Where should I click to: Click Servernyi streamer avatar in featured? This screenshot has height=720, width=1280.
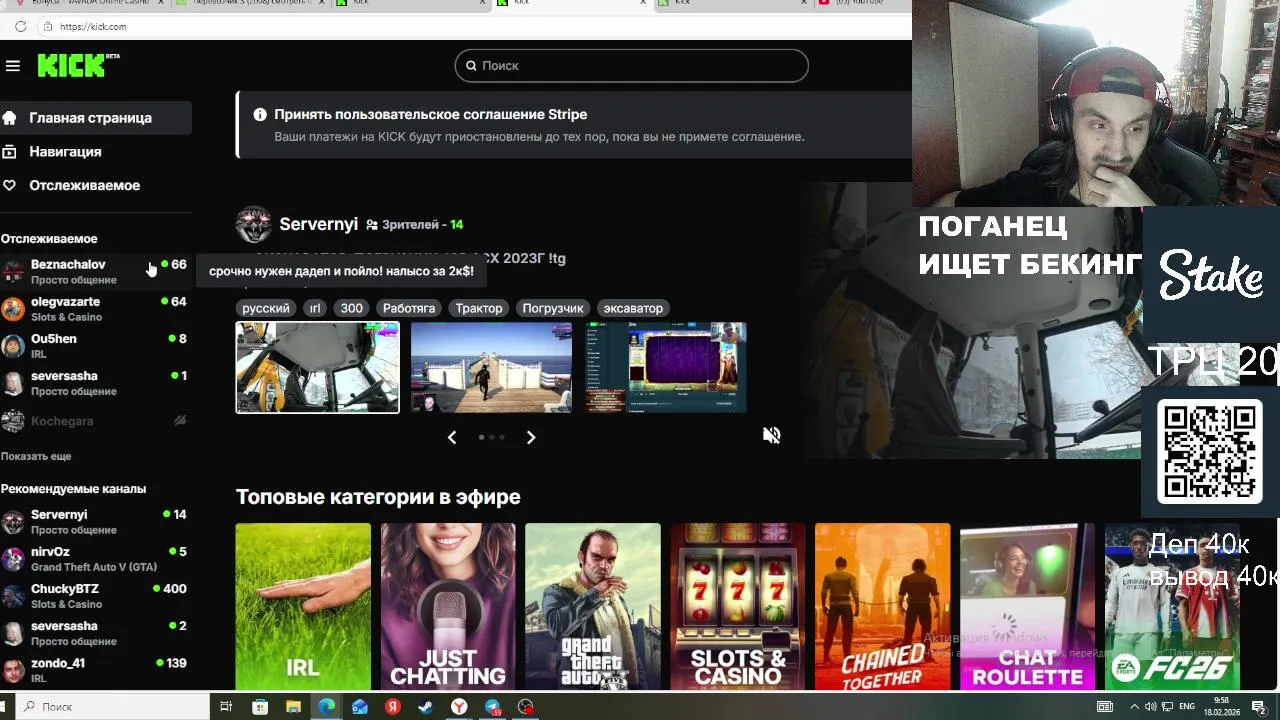253,224
